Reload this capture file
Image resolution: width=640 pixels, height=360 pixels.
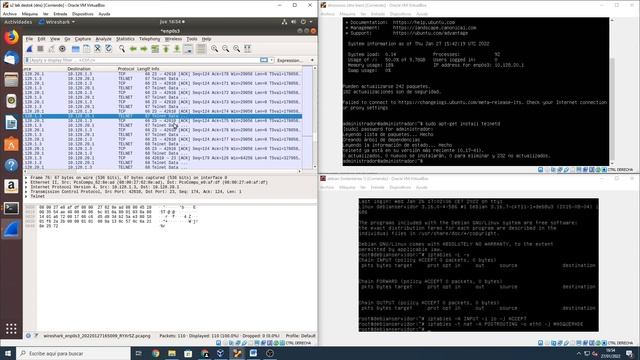click(109, 49)
